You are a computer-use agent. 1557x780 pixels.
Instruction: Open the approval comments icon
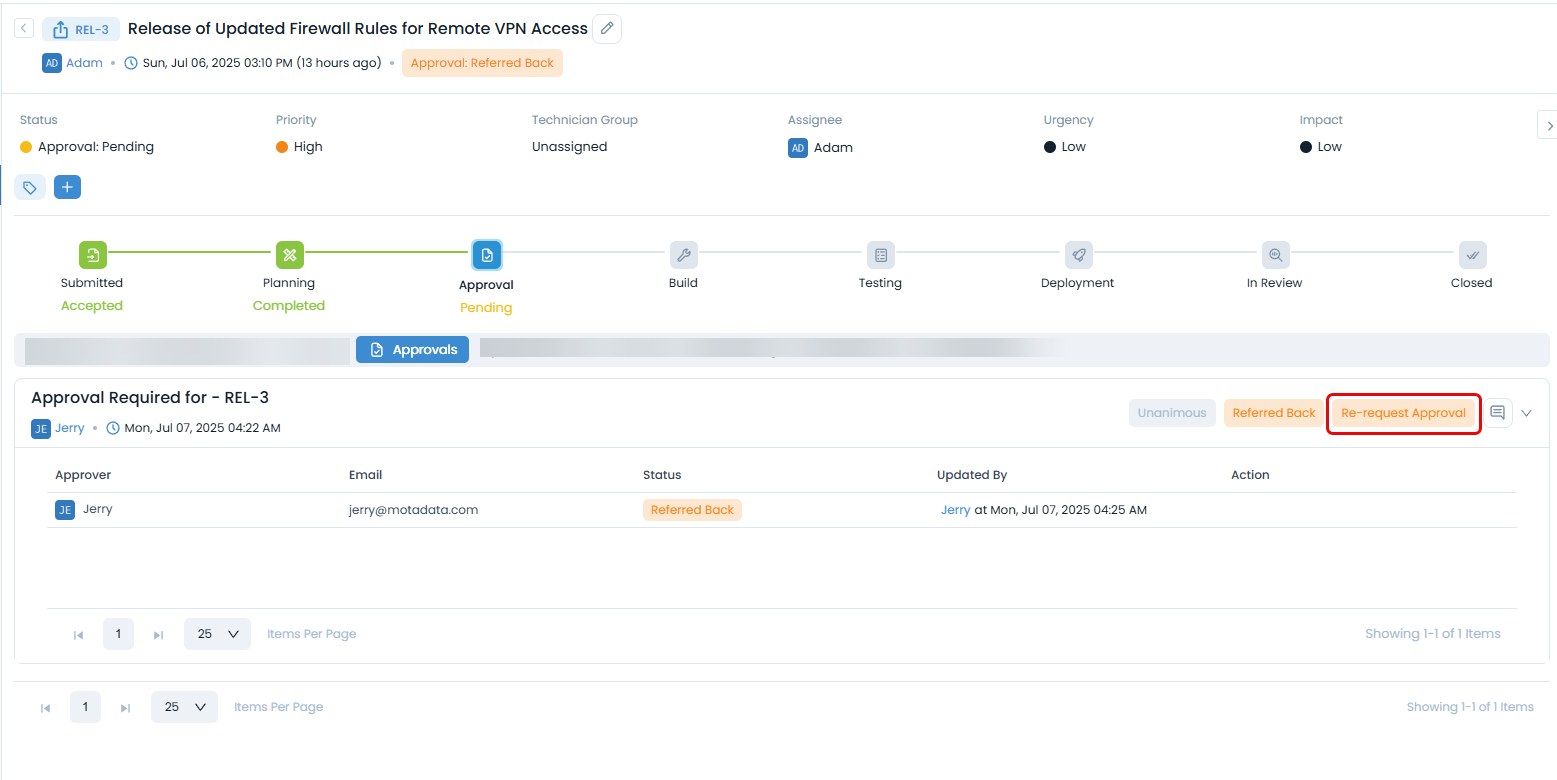pyautogui.click(x=1497, y=413)
